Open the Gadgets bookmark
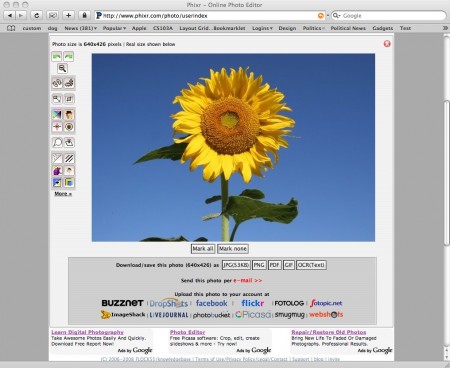 (x=383, y=28)
